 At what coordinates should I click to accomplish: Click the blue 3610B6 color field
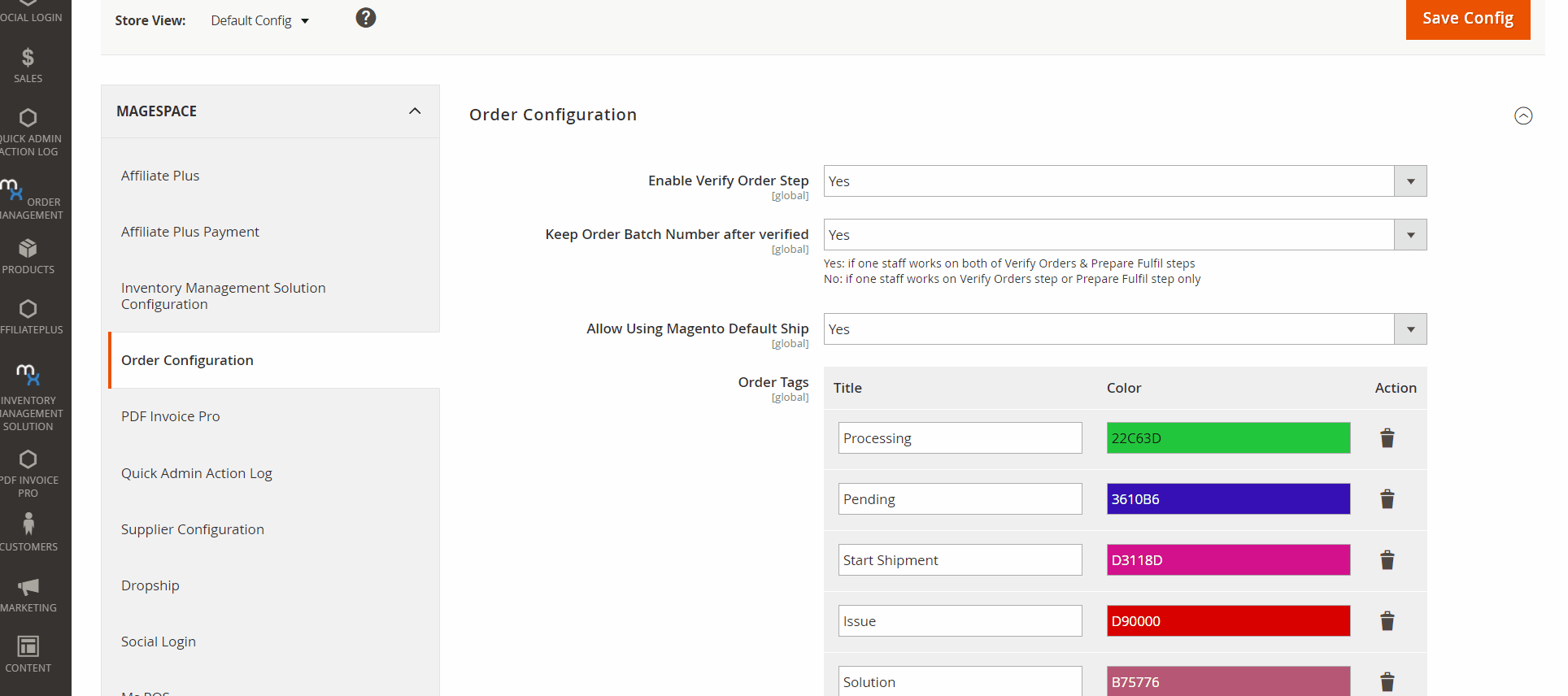pos(1228,499)
